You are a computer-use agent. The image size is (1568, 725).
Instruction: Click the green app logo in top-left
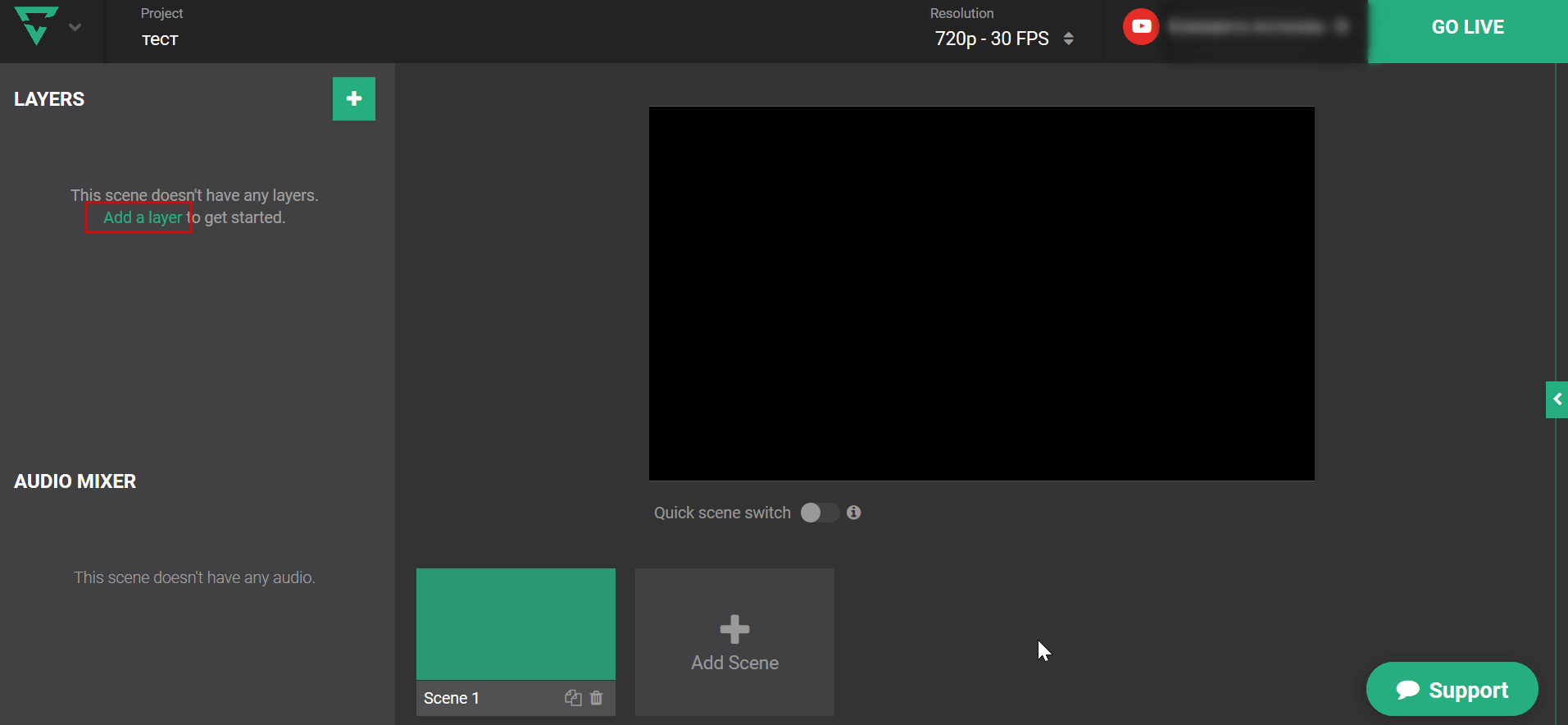pyautogui.click(x=37, y=25)
